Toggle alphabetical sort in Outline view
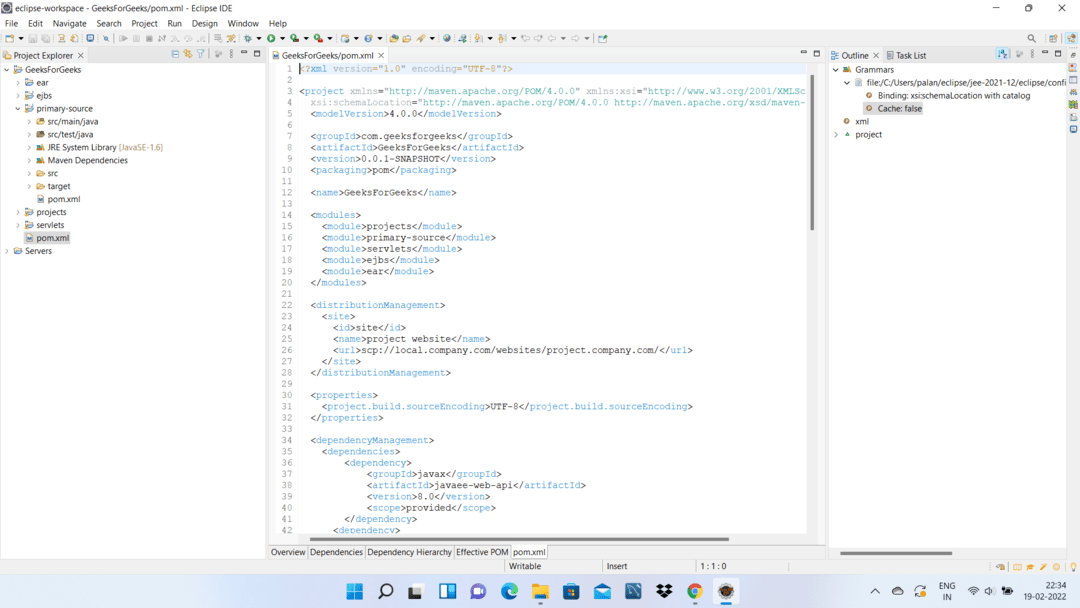 [1002, 55]
